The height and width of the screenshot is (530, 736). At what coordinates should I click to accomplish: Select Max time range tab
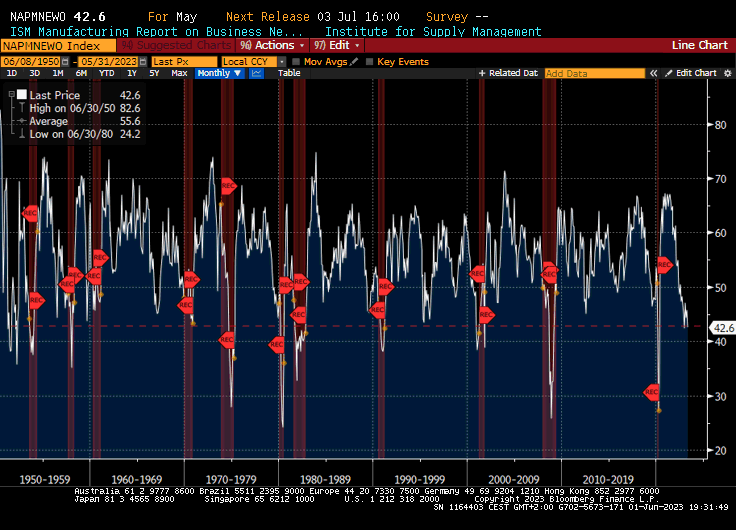[179, 73]
